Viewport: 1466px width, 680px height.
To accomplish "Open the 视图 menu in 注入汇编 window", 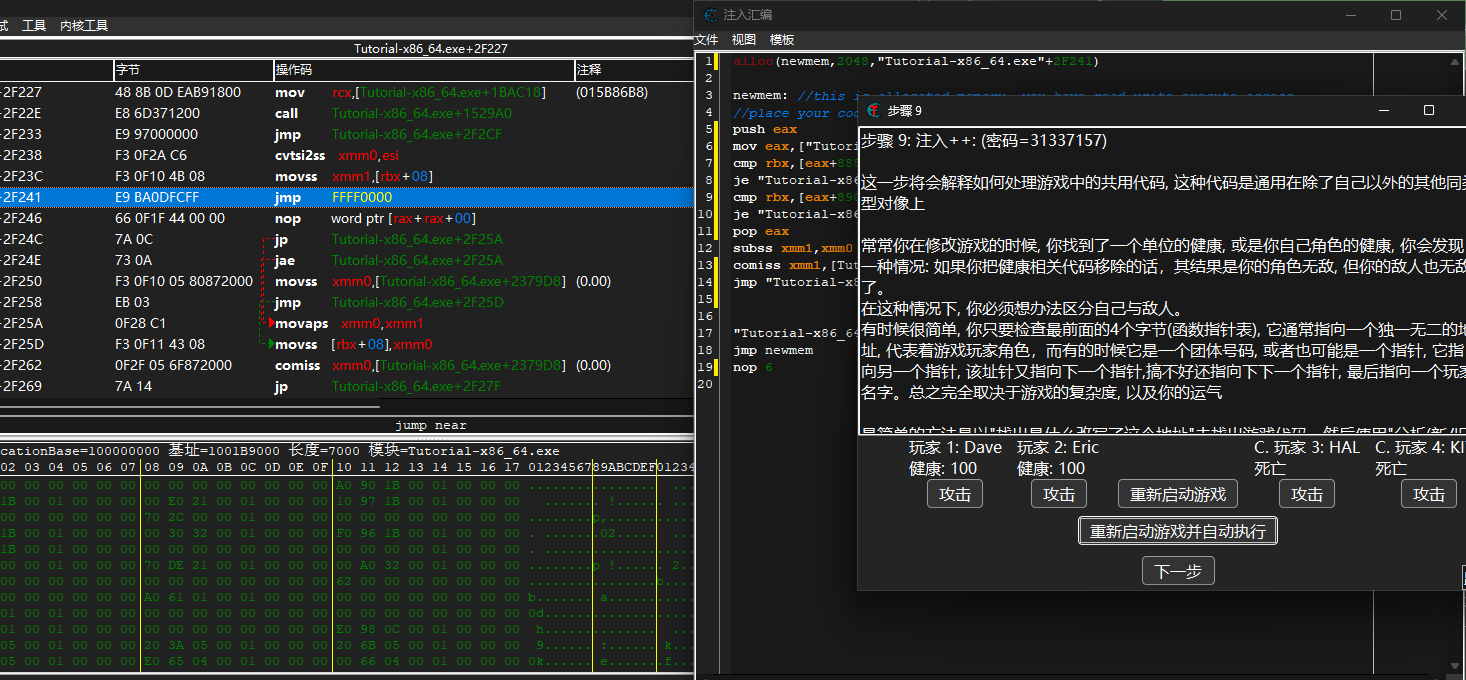I will coord(742,38).
